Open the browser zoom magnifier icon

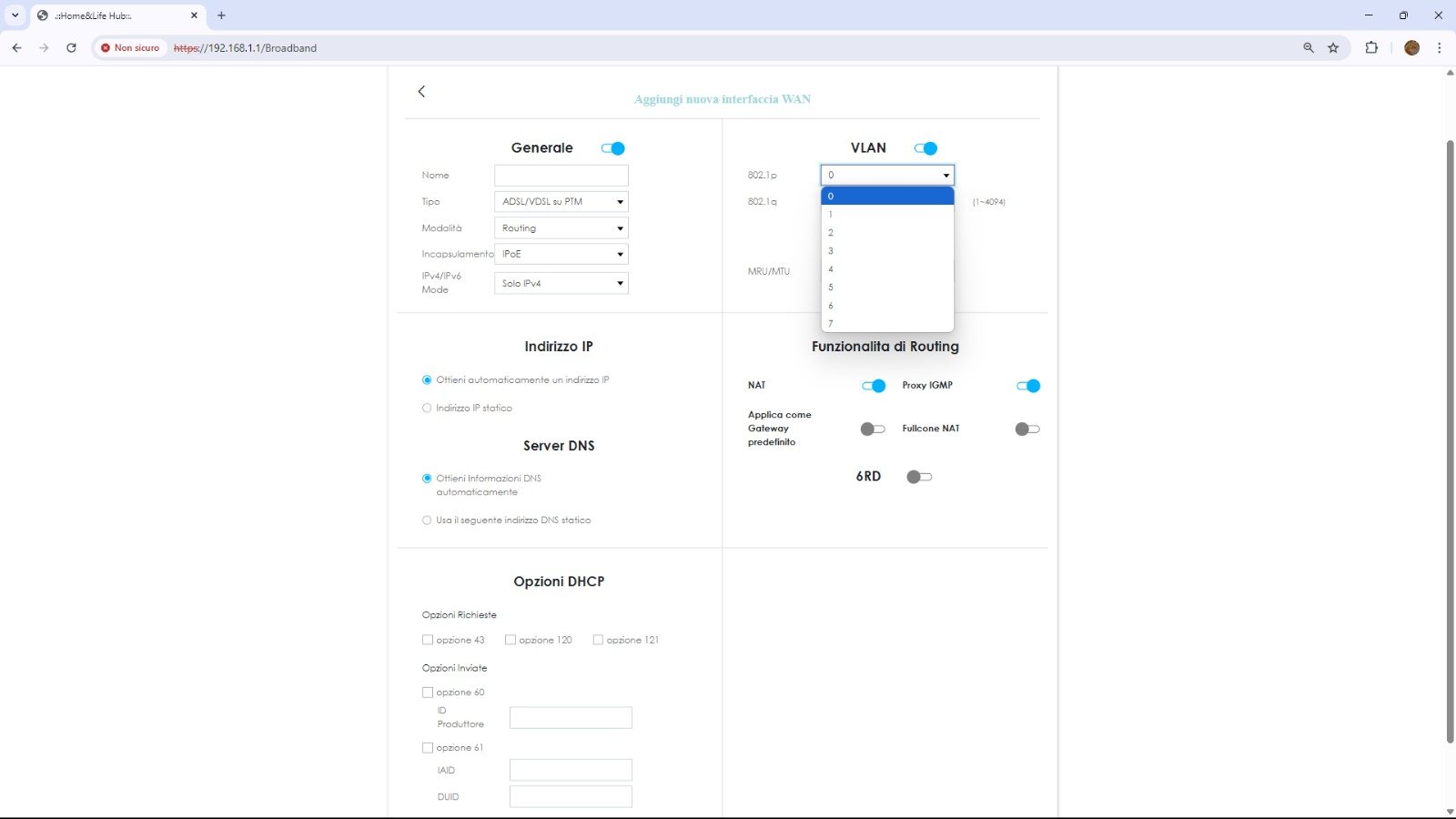coord(1309,47)
